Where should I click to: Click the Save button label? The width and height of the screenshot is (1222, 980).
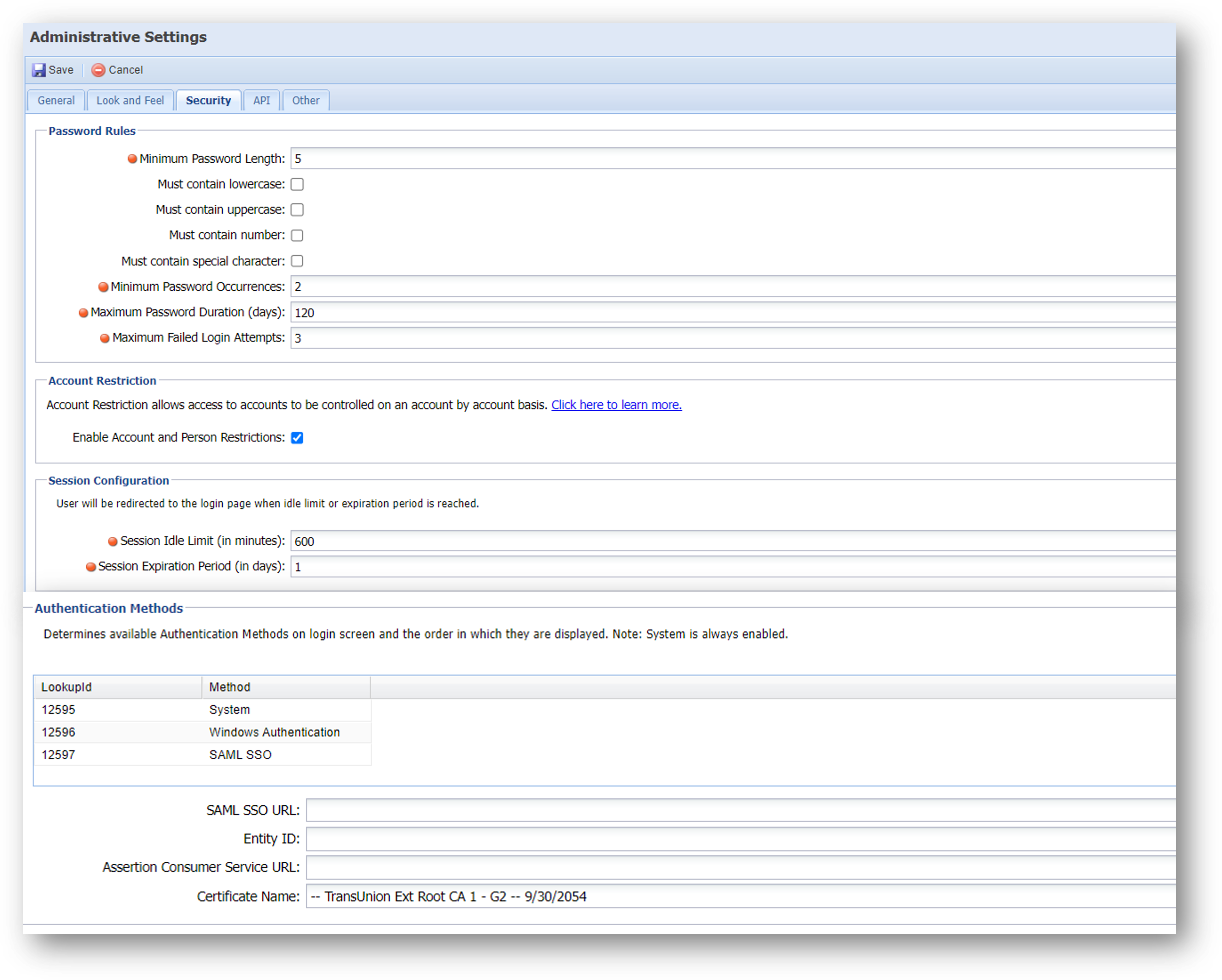[x=61, y=70]
